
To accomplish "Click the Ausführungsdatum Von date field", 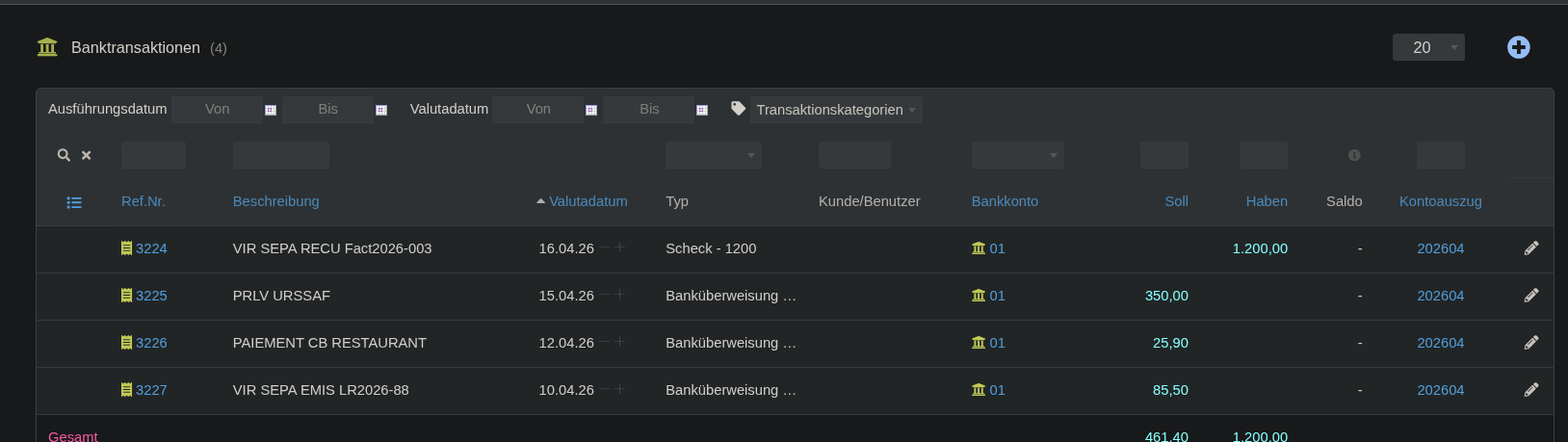I will tap(218, 110).
